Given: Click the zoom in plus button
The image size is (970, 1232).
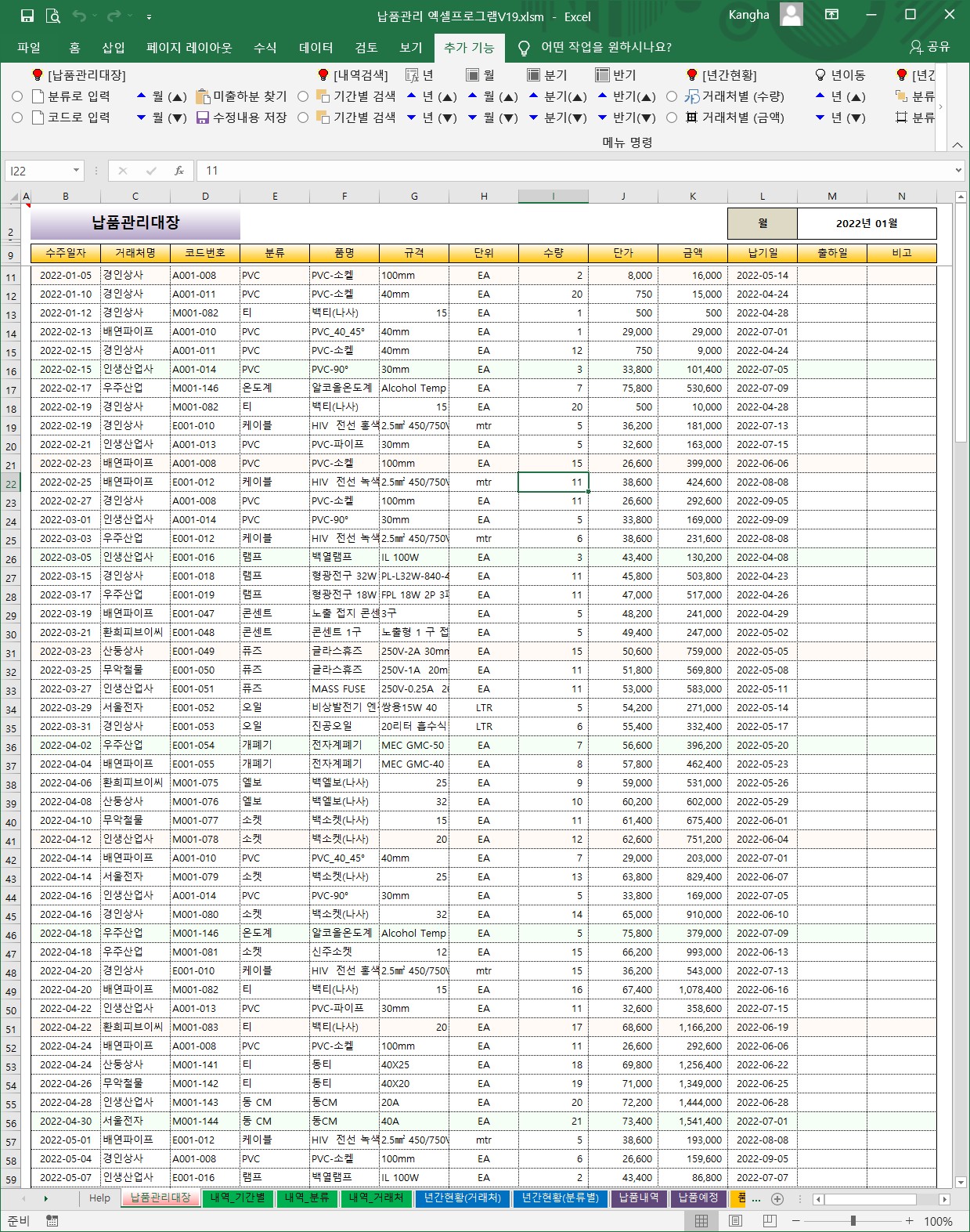Looking at the screenshot, I should 909,1221.
